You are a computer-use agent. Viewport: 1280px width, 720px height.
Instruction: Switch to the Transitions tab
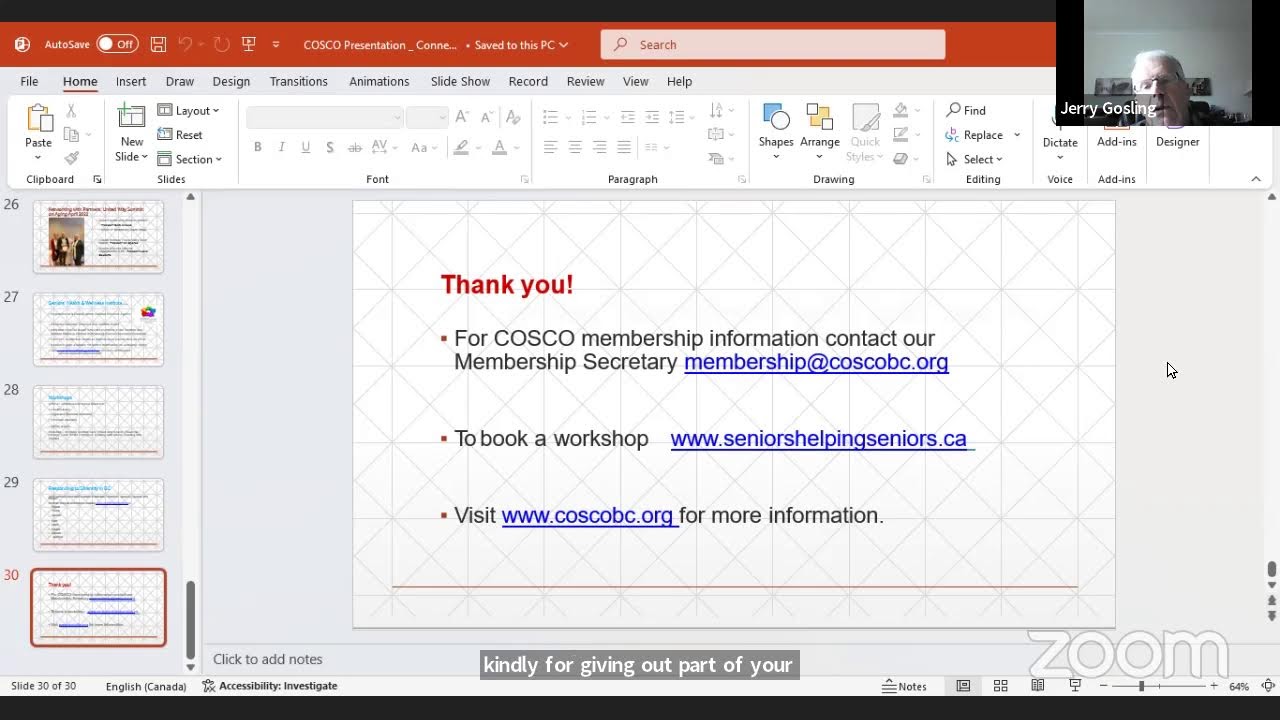298,81
